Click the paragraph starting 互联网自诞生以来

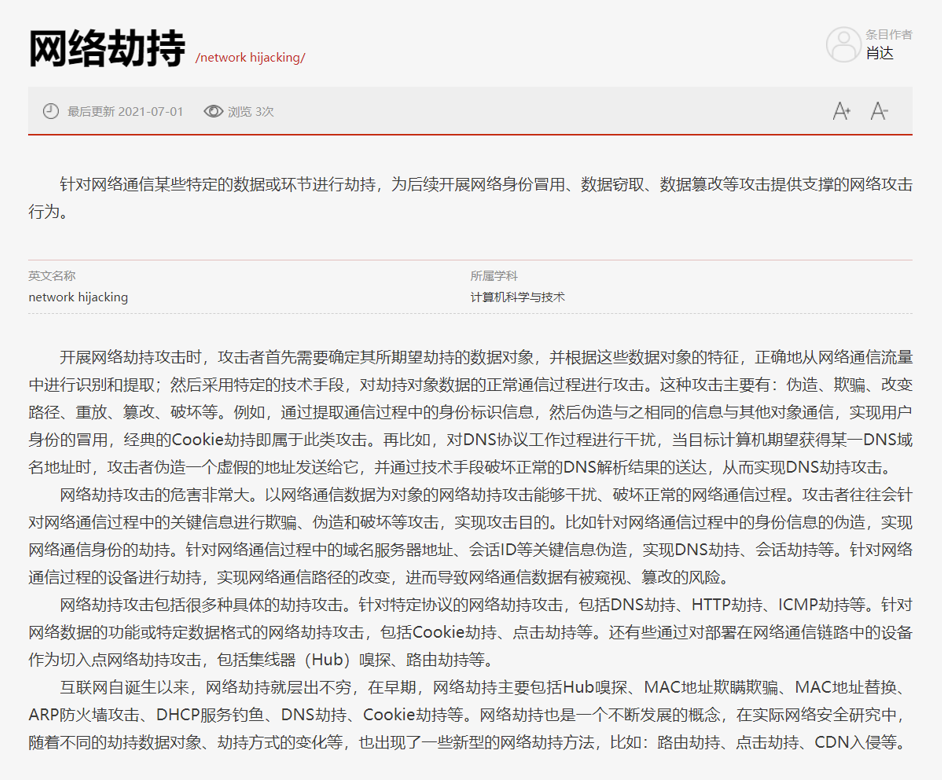pyautogui.click(x=470, y=715)
